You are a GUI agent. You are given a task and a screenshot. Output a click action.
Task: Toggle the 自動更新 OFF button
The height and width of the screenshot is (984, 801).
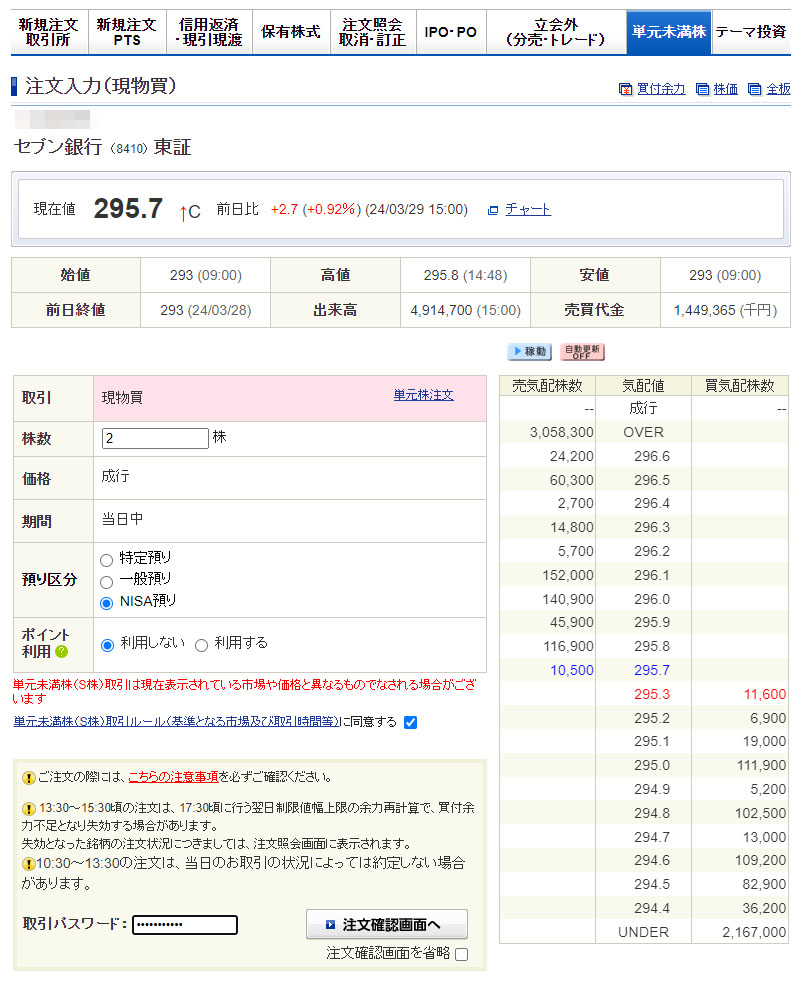point(581,352)
